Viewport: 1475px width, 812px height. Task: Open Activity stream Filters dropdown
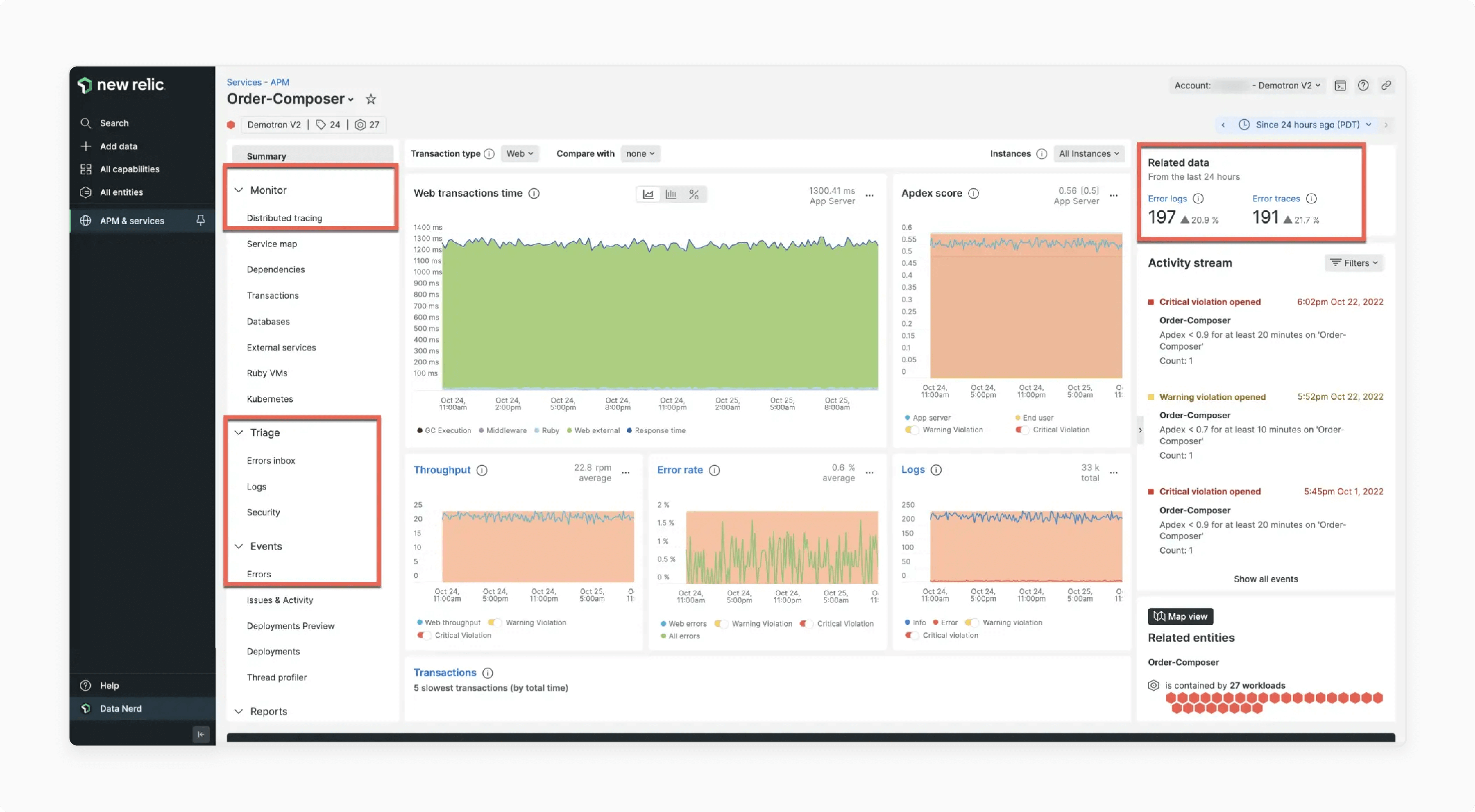pyautogui.click(x=1354, y=263)
